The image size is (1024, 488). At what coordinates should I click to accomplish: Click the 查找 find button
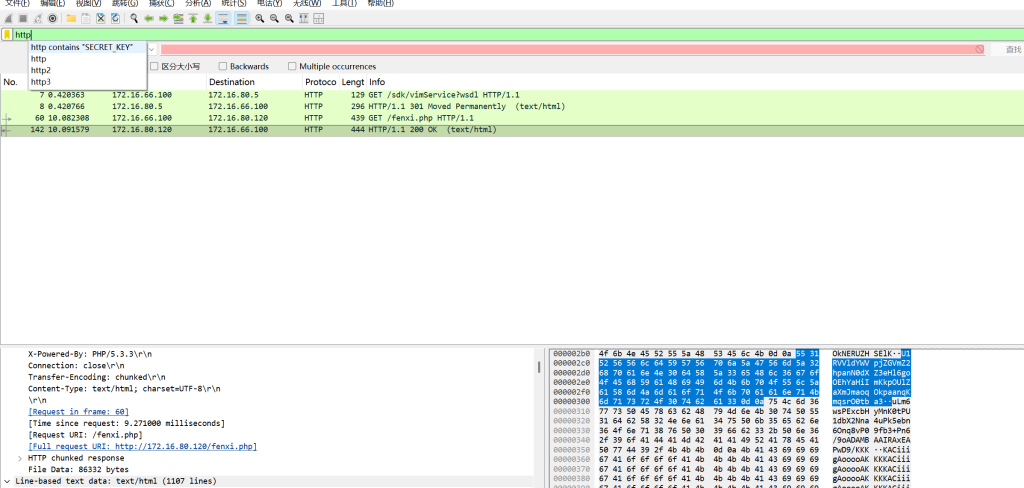(x=1013, y=49)
